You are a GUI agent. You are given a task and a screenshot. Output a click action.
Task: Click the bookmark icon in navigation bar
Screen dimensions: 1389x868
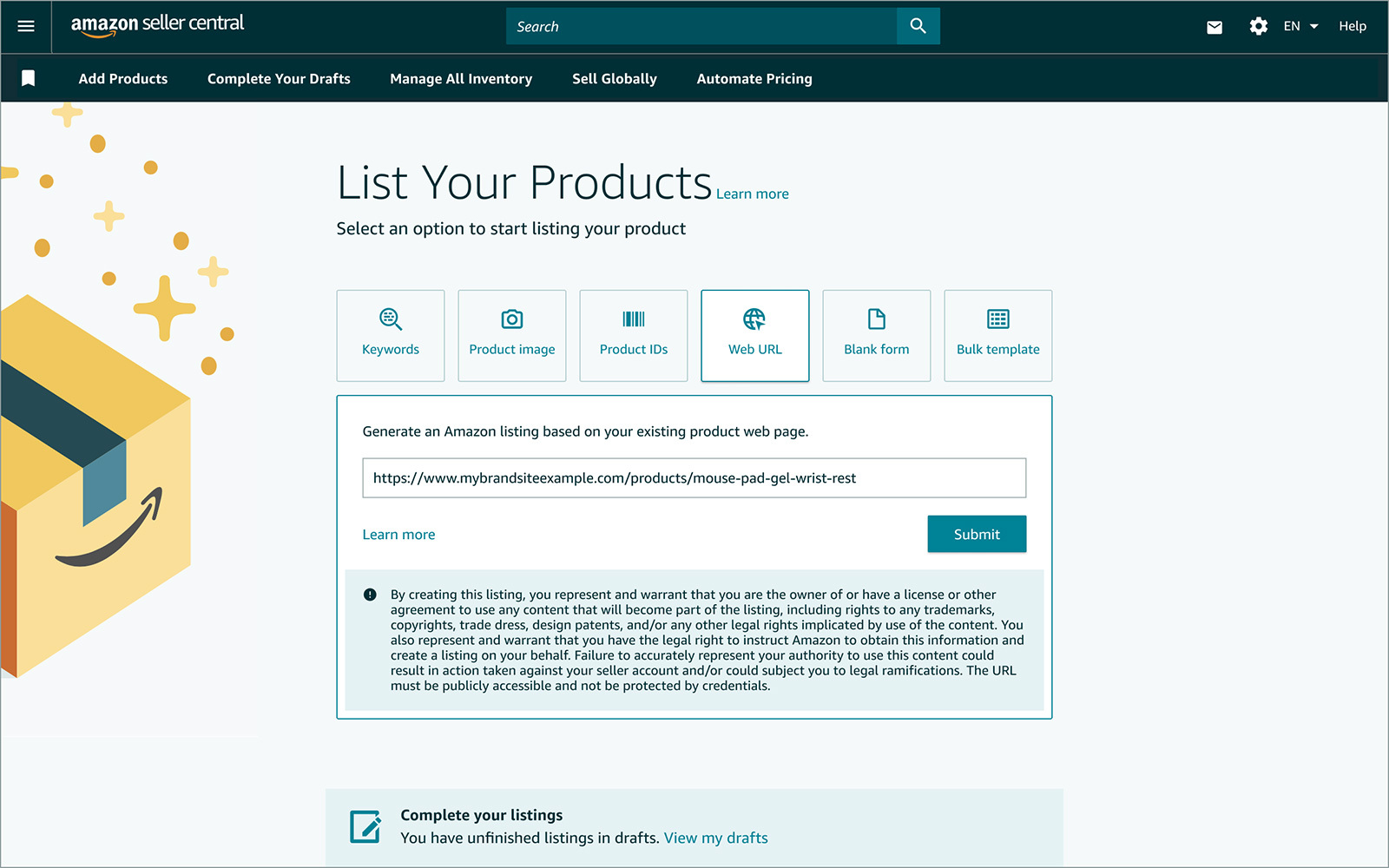[x=28, y=78]
